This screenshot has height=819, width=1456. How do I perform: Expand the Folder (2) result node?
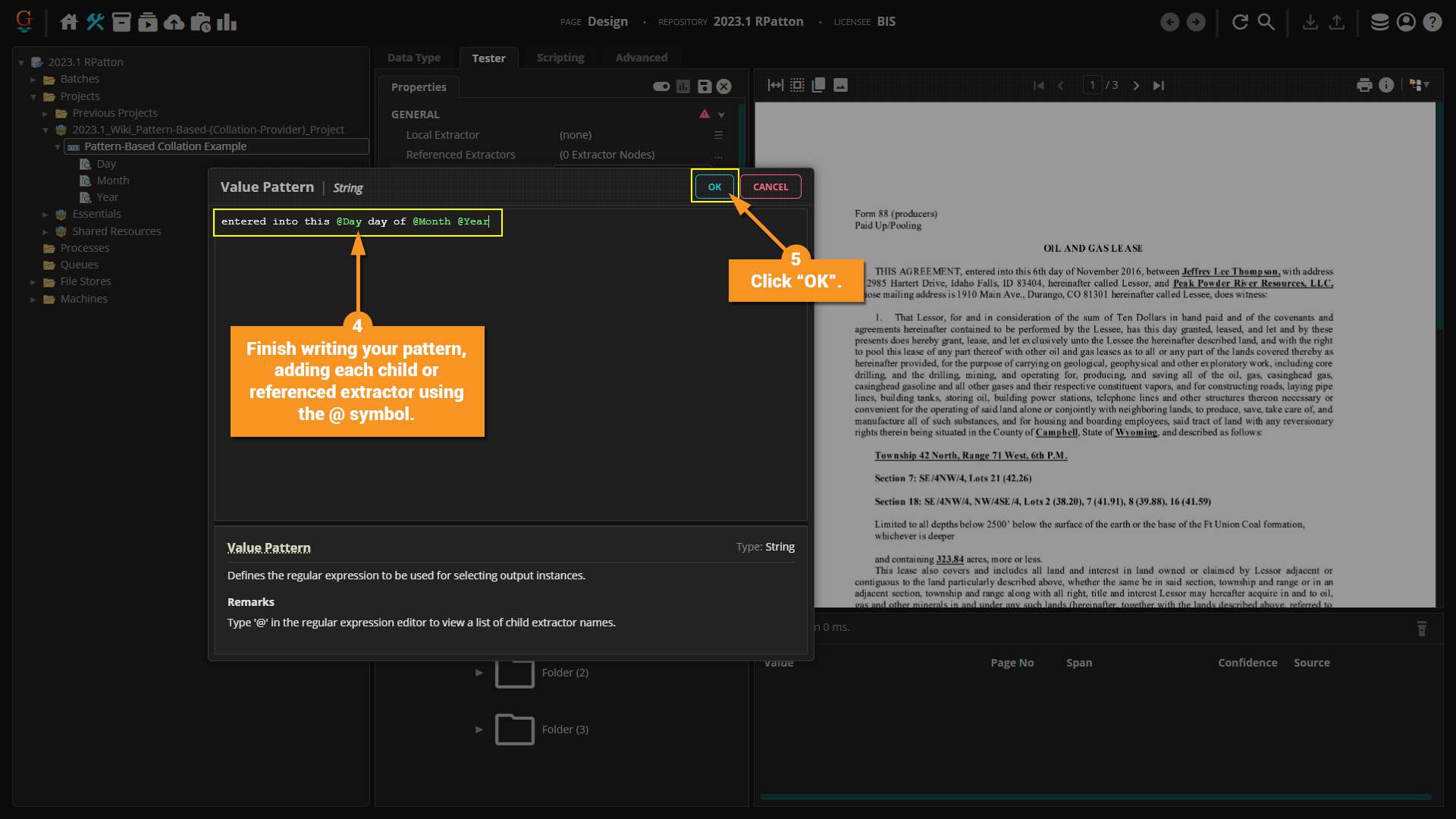pos(479,673)
